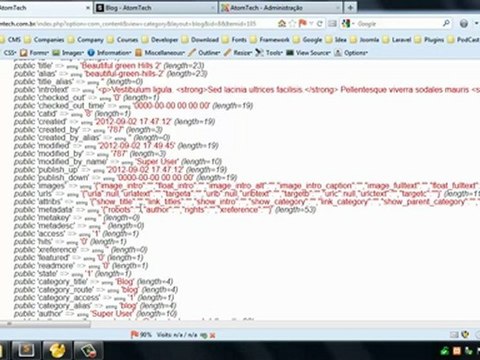Open the Laravel bookmarks folder

pos(397,40)
